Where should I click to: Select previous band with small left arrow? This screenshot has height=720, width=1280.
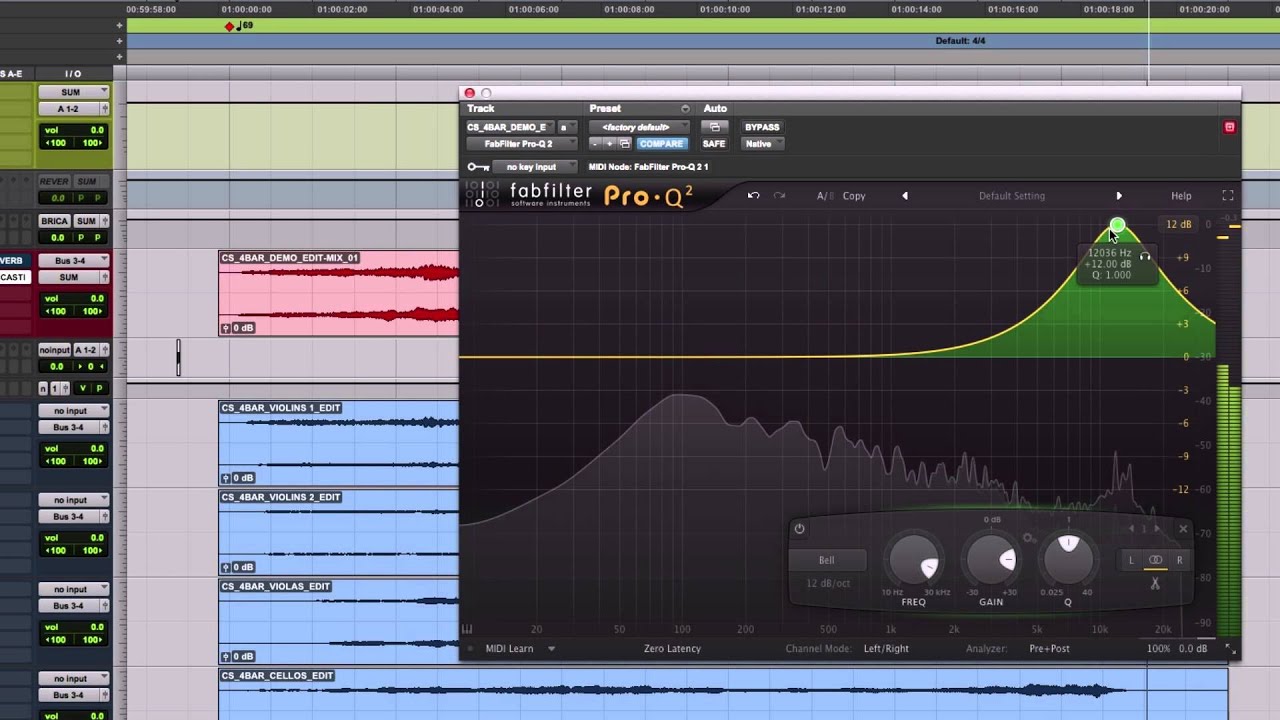(x=1132, y=529)
